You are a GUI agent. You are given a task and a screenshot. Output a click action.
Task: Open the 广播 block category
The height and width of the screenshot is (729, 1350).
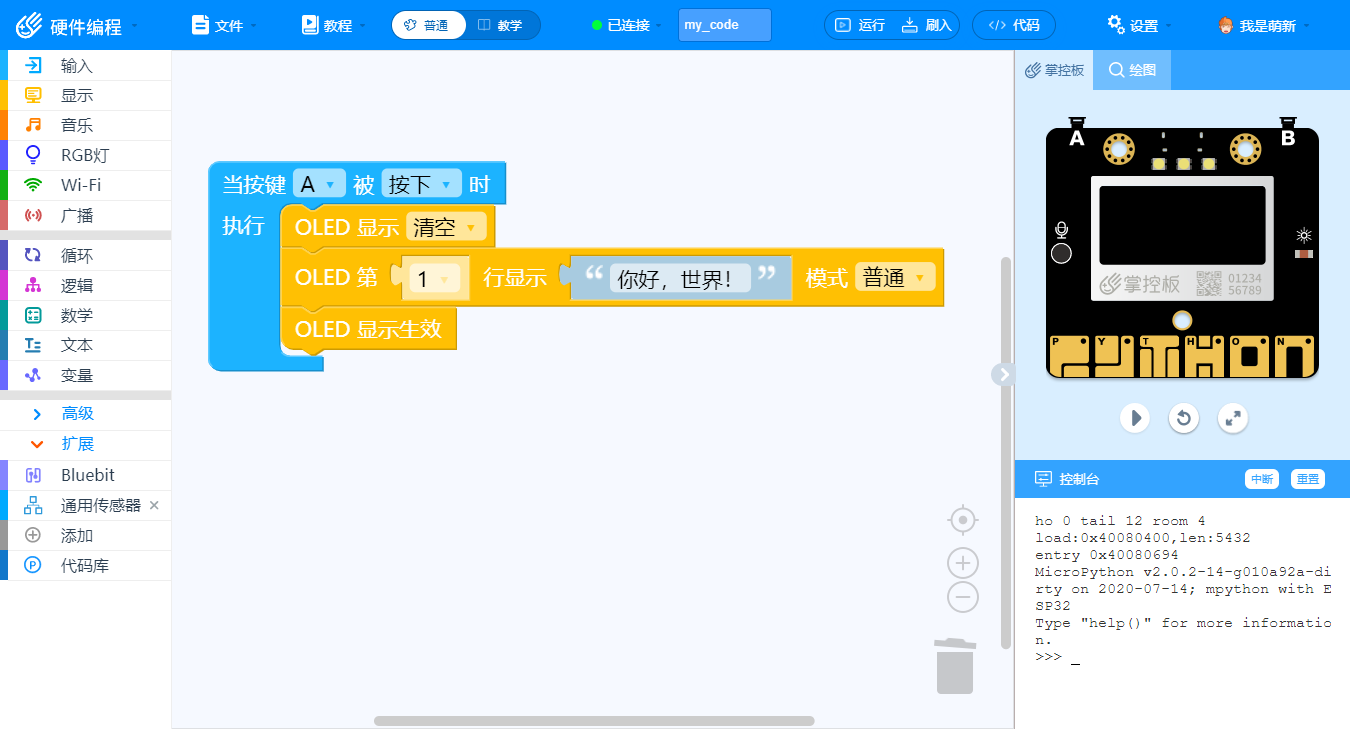click(x=85, y=216)
